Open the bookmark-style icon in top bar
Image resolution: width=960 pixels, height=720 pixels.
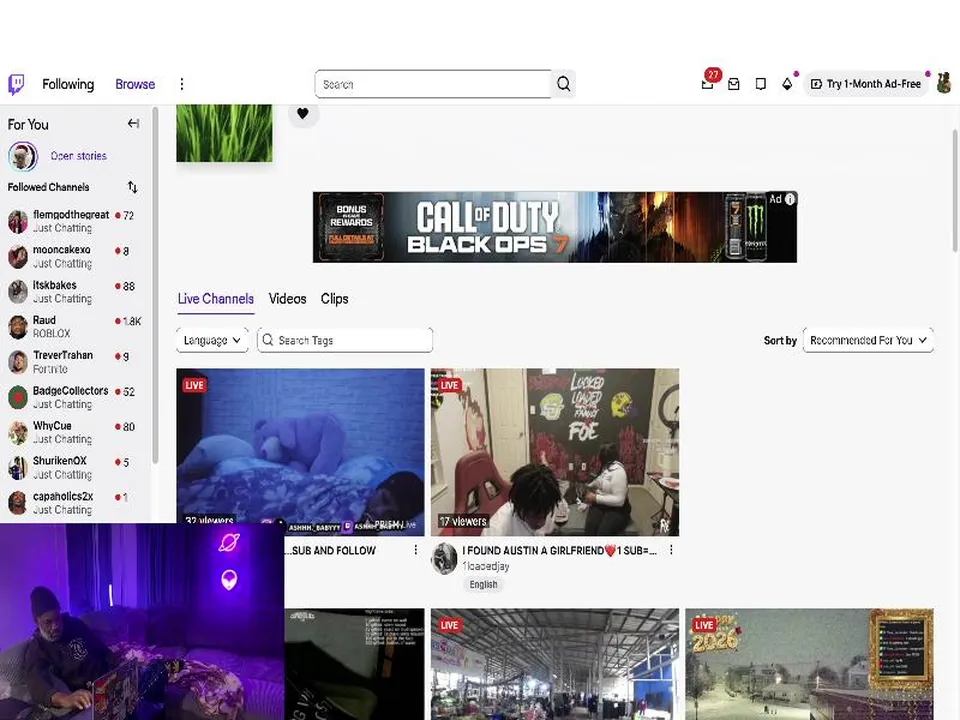(x=760, y=84)
